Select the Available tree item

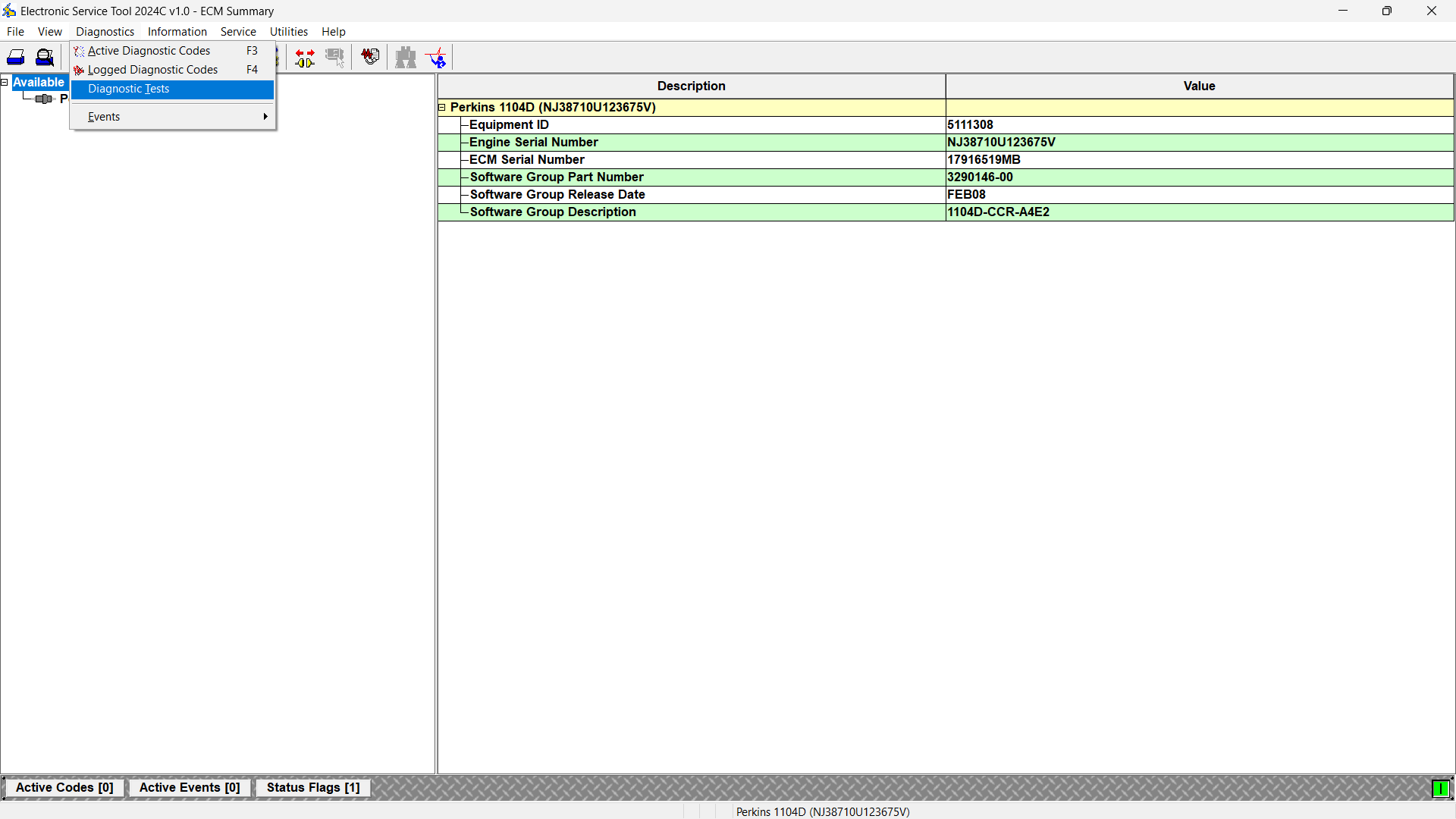point(39,82)
